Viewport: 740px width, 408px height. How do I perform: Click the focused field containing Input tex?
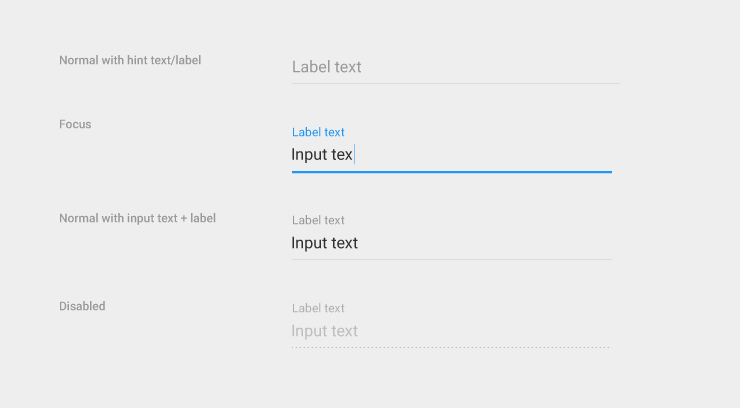point(450,155)
